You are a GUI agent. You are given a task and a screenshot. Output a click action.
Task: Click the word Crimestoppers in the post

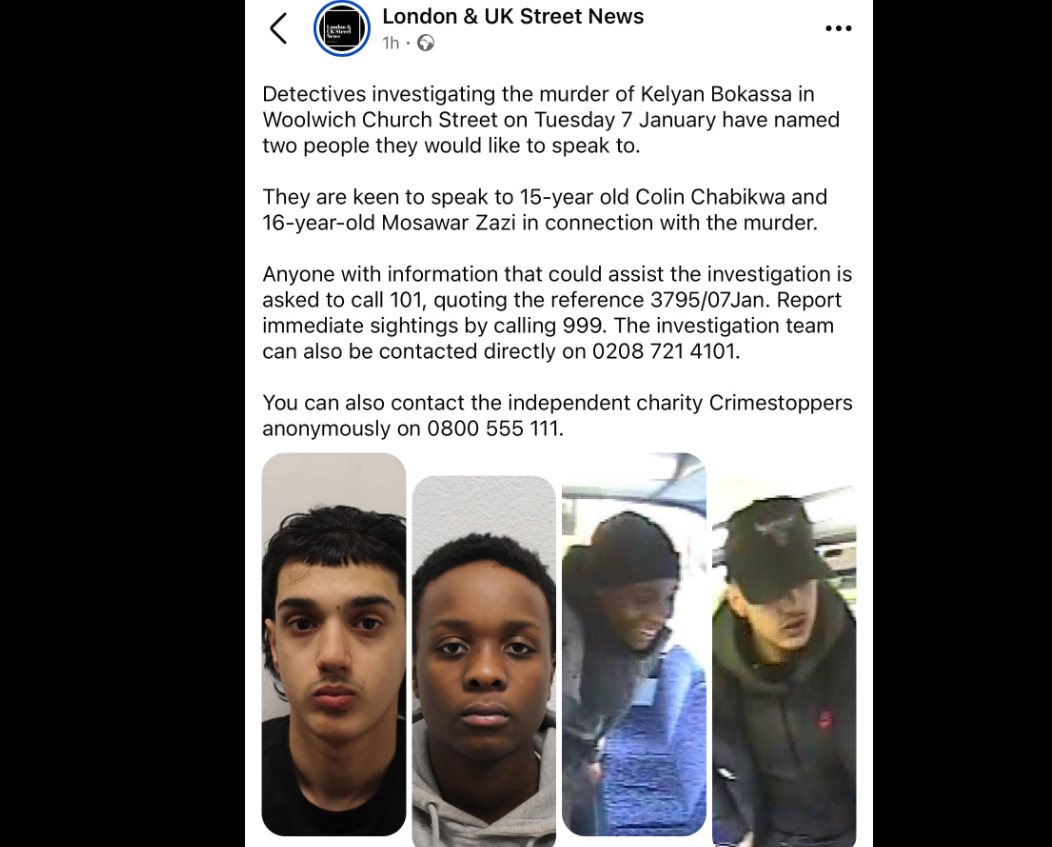pyautogui.click(x=780, y=403)
